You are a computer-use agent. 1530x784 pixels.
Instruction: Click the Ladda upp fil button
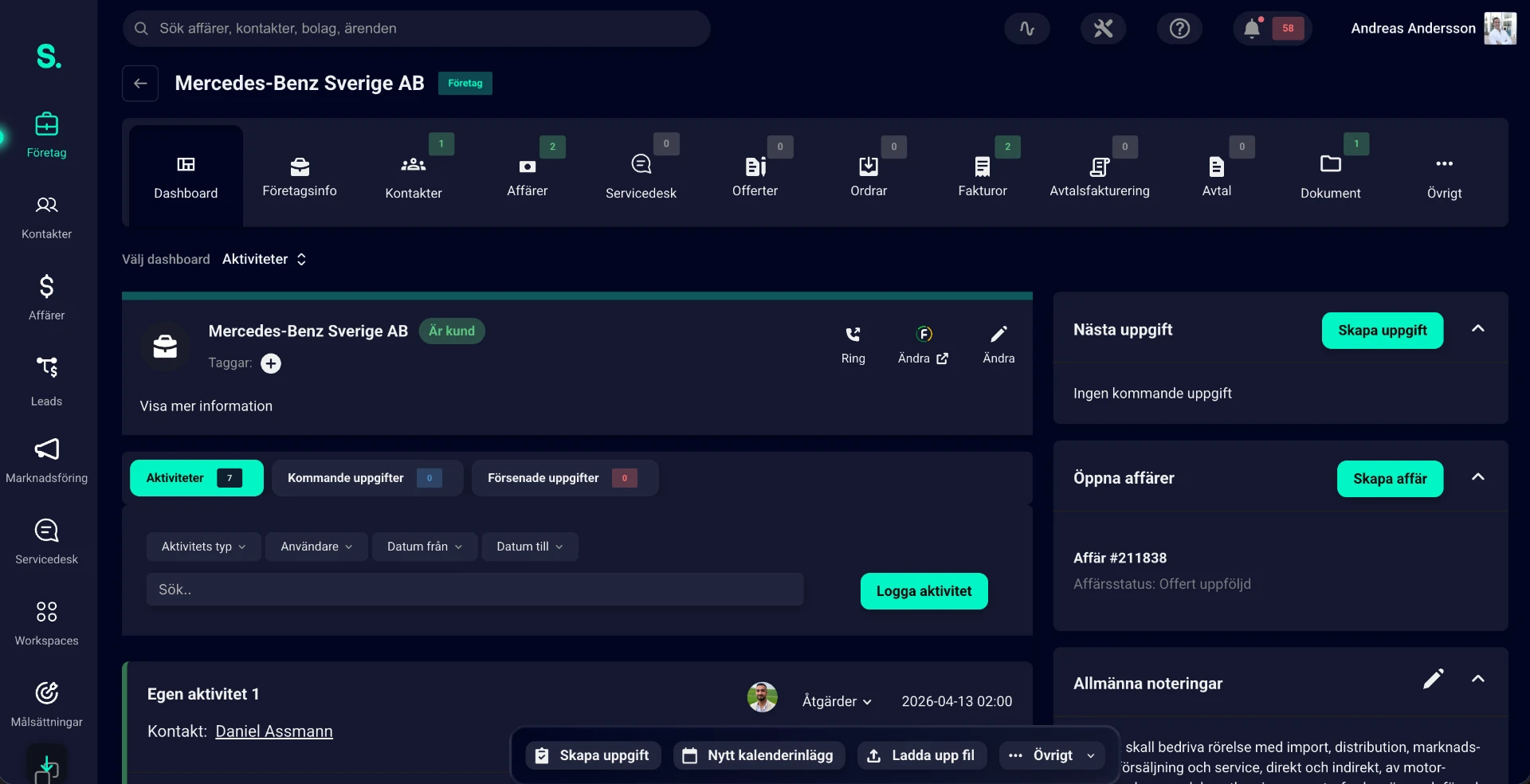[x=922, y=755]
